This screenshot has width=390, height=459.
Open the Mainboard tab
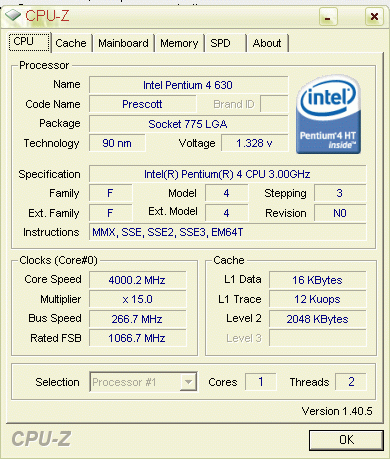pos(123,43)
